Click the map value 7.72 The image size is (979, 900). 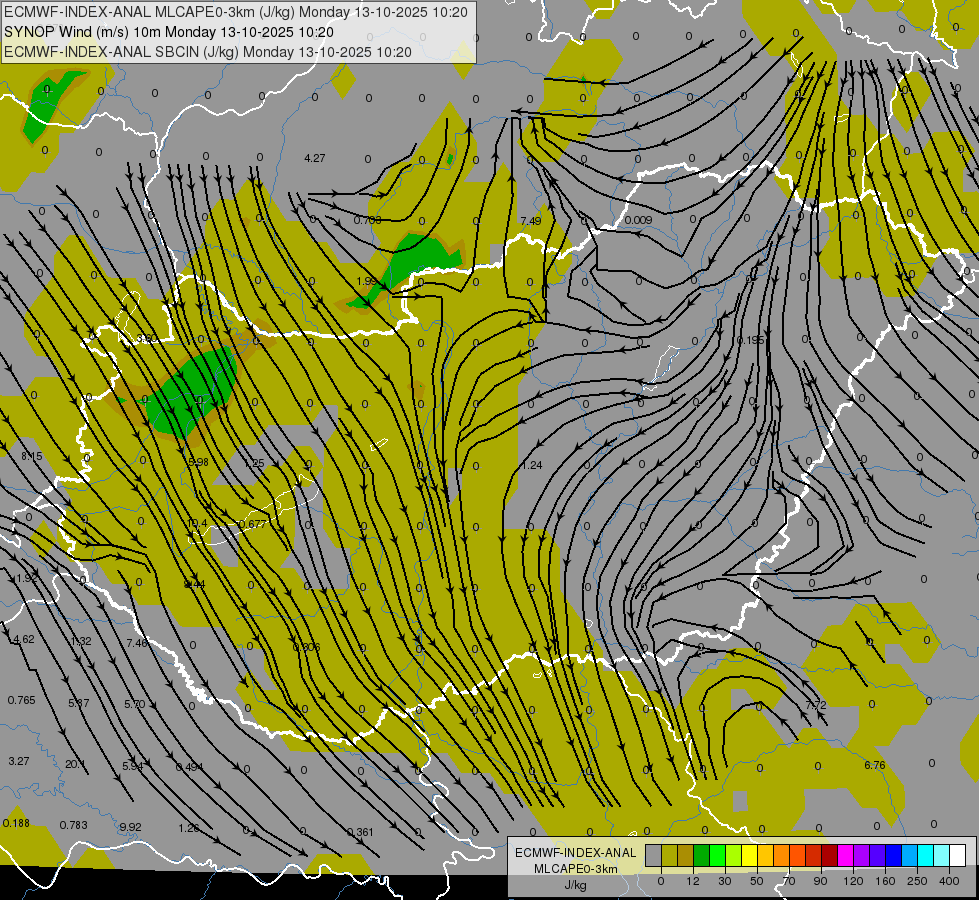coord(816,705)
